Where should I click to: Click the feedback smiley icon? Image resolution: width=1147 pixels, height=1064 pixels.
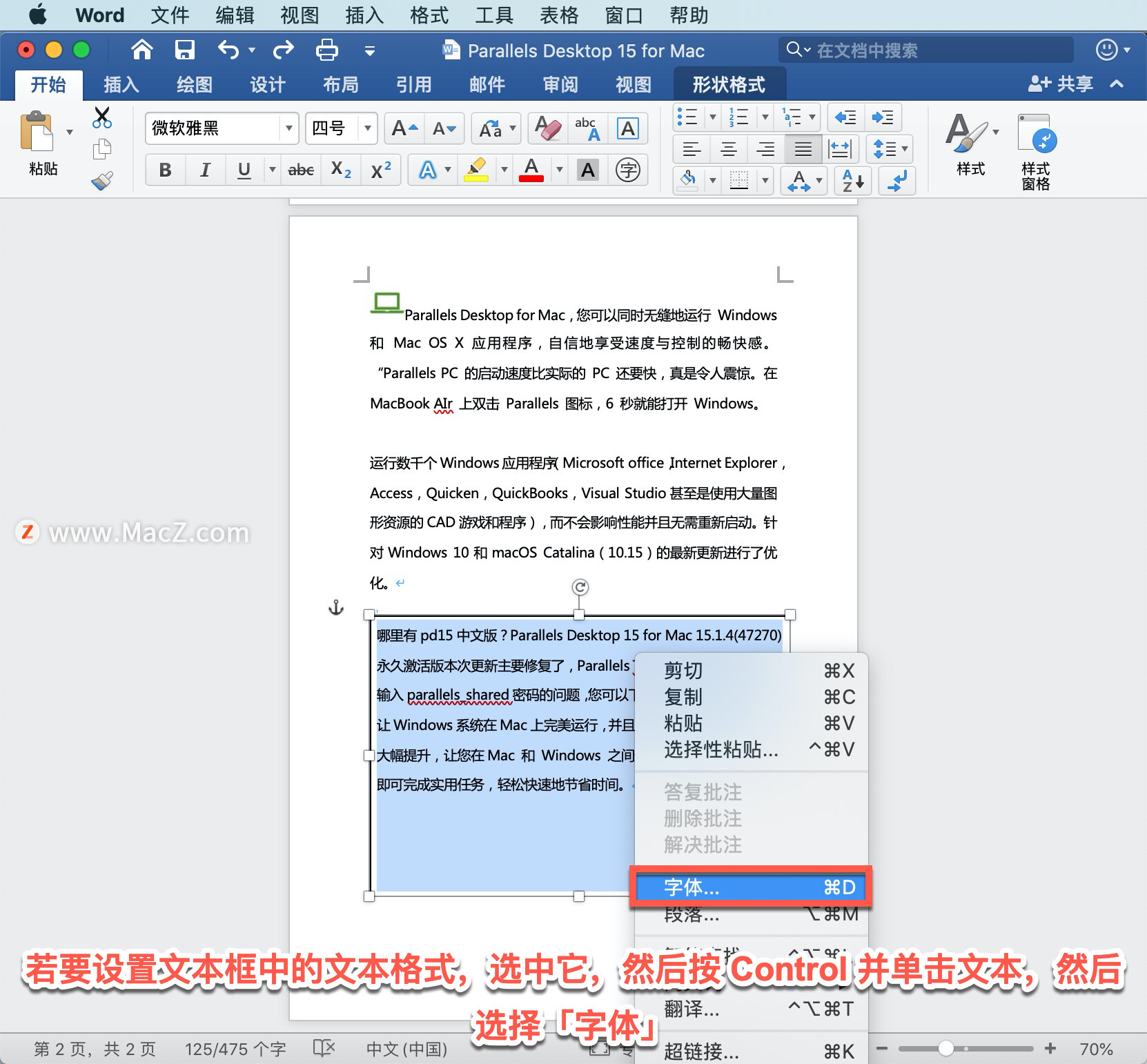coord(1106,50)
